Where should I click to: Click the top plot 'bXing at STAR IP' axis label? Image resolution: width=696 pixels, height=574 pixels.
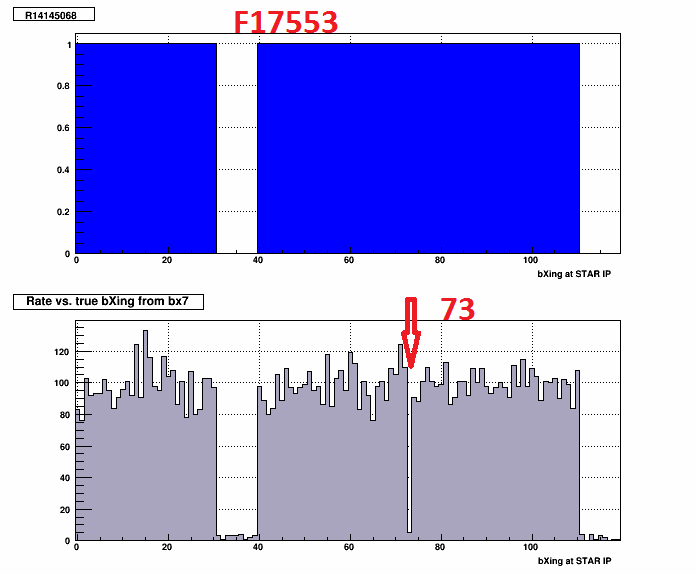click(x=574, y=274)
